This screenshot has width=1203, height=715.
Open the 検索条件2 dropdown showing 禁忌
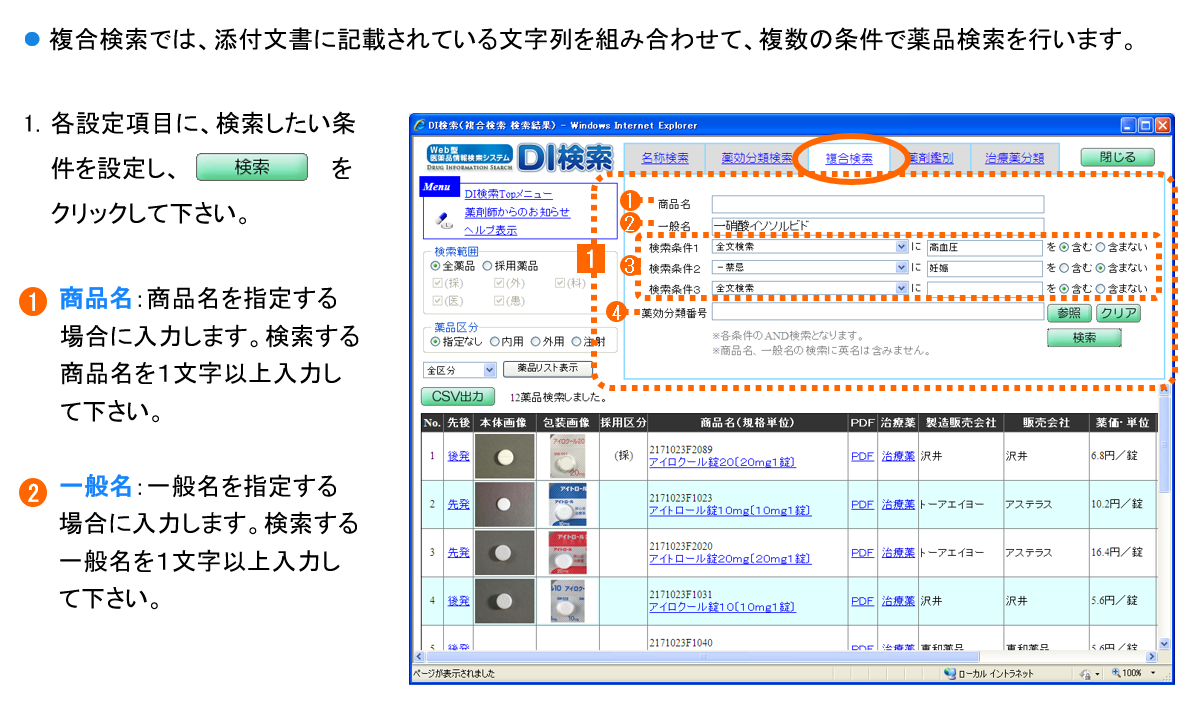[901, 268]
